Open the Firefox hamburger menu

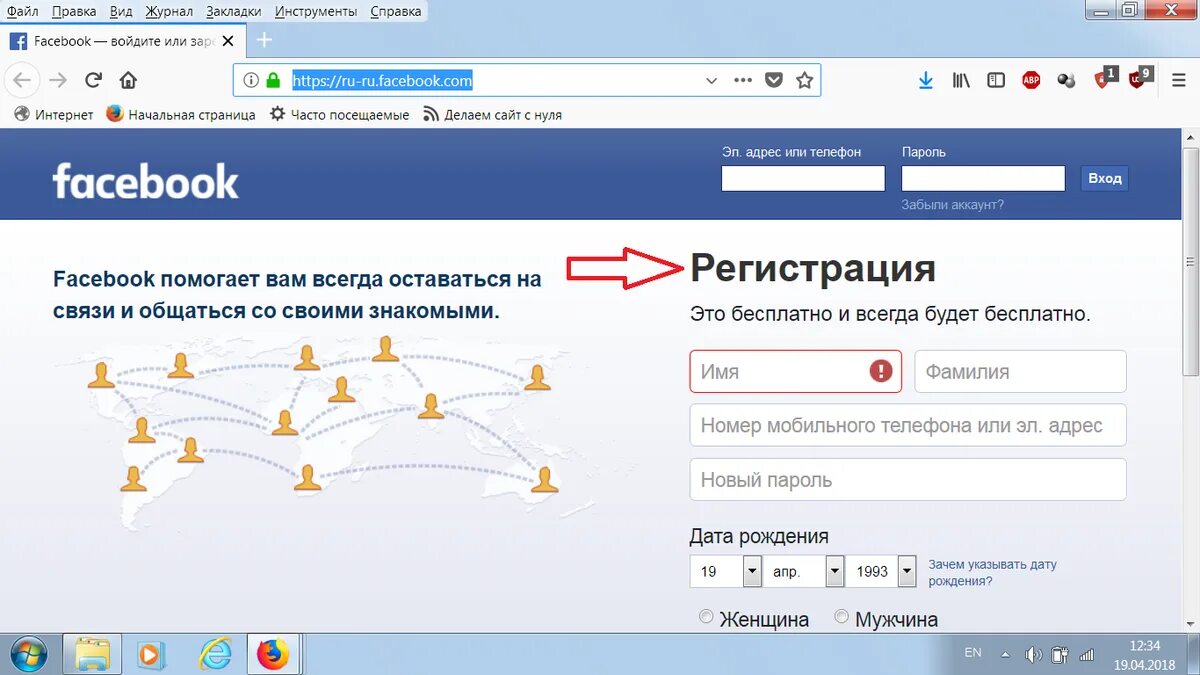tap(1179, 80)
